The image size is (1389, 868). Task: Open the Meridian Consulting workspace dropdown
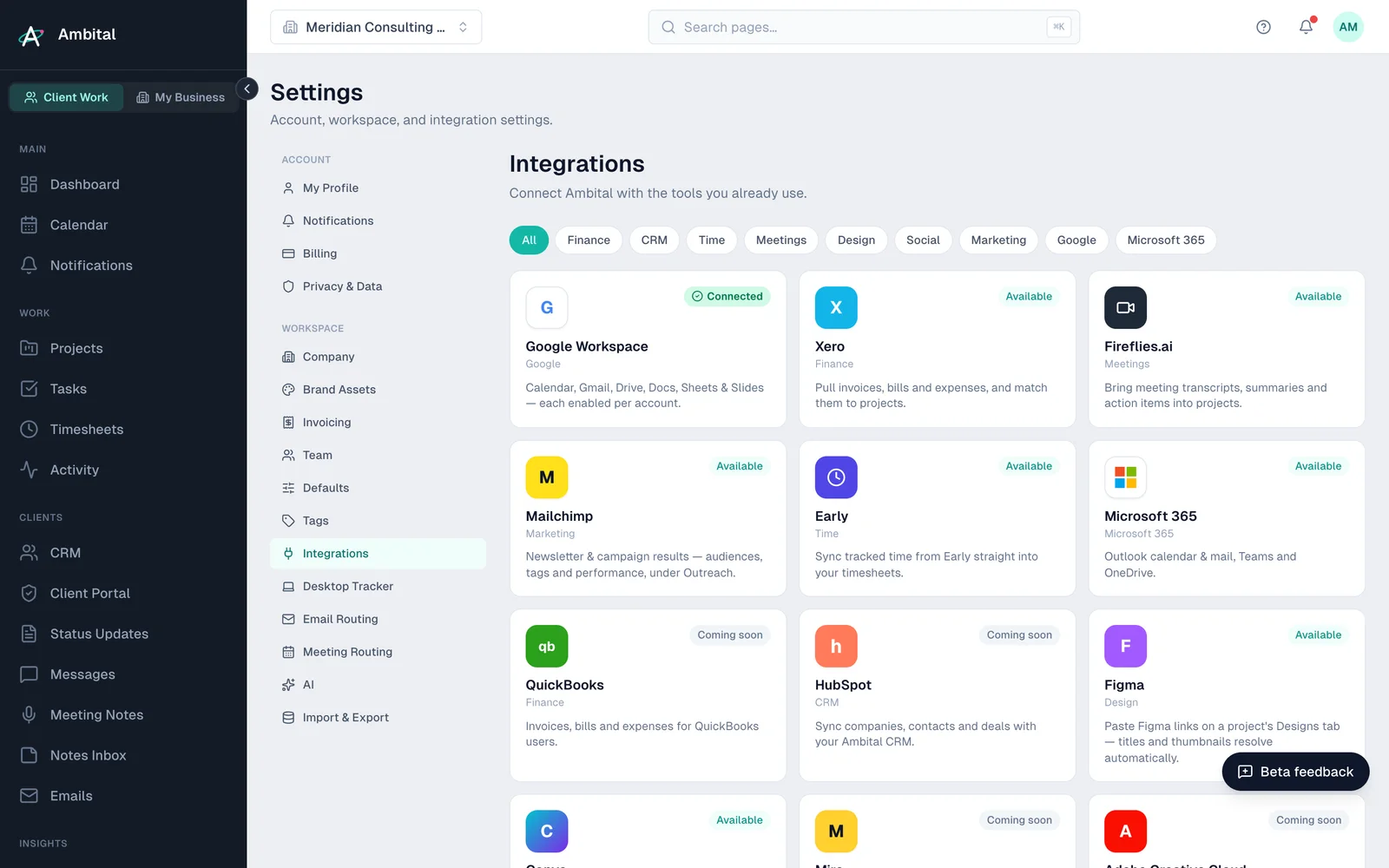376,27
